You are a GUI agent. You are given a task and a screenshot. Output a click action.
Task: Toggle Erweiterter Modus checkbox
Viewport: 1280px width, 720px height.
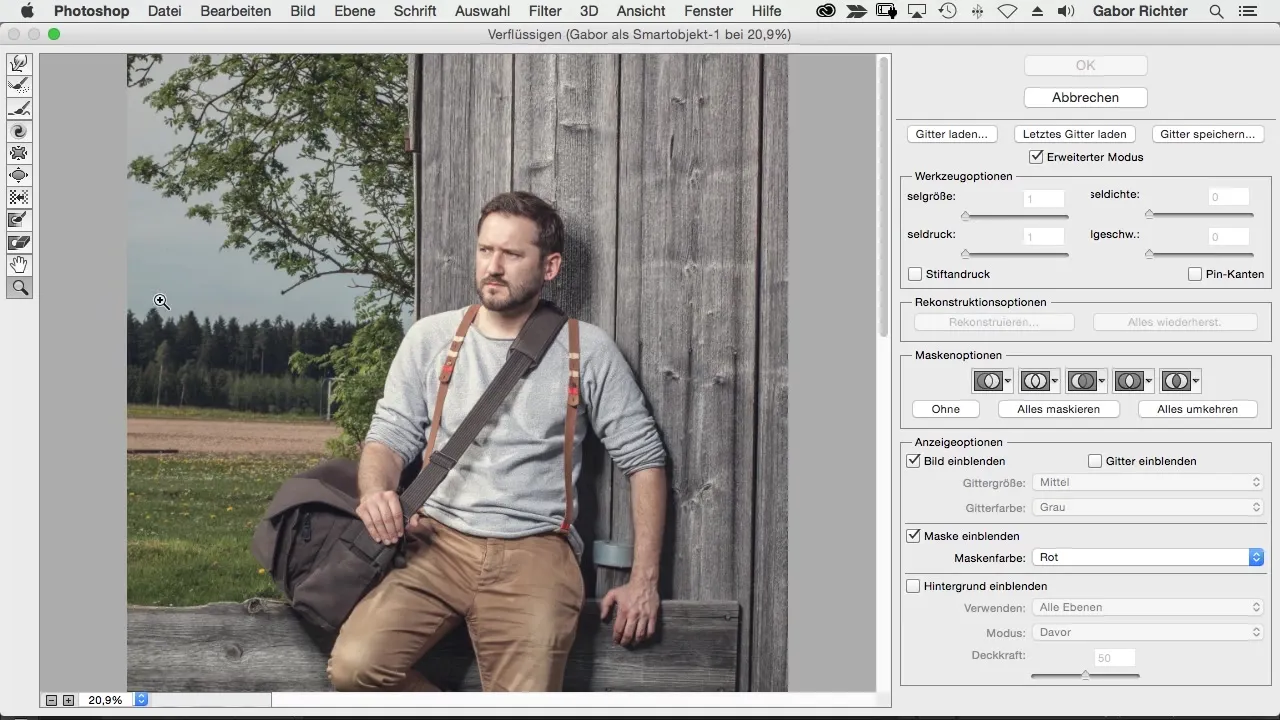pyautogui.click(x=1036, y=157)
